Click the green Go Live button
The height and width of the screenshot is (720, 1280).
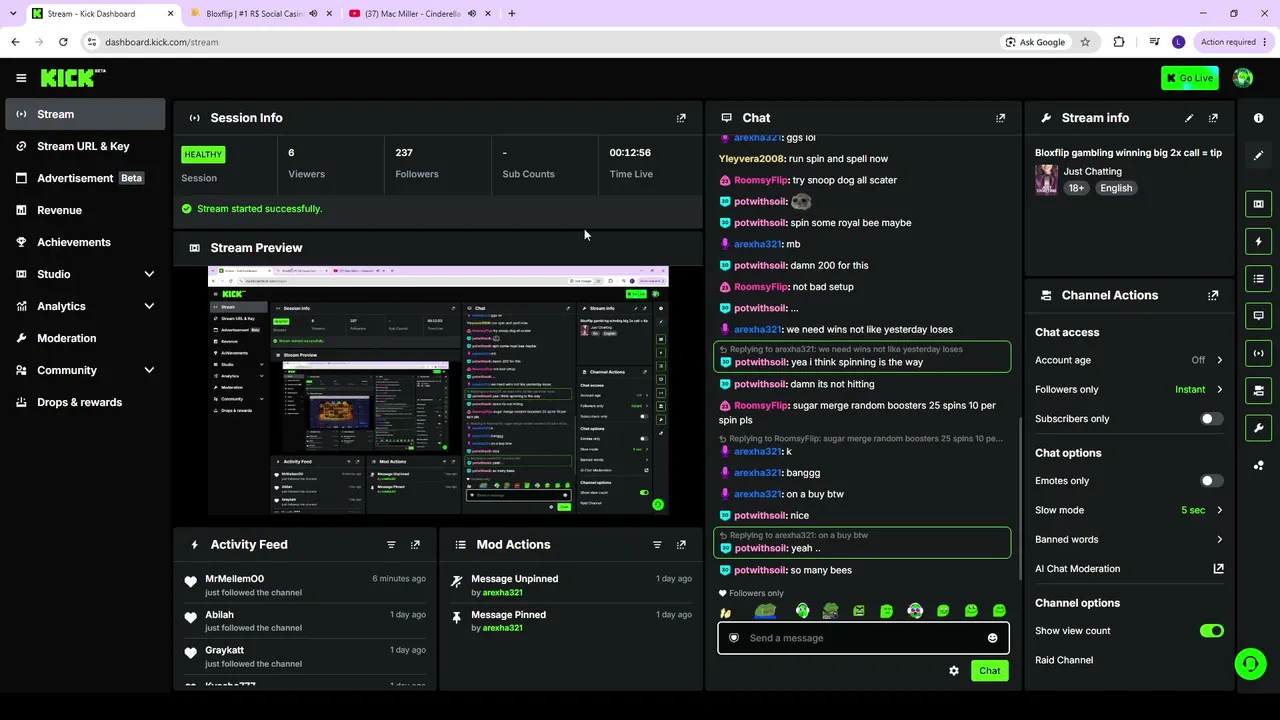pyautogui.click(x=1190, y=78)
